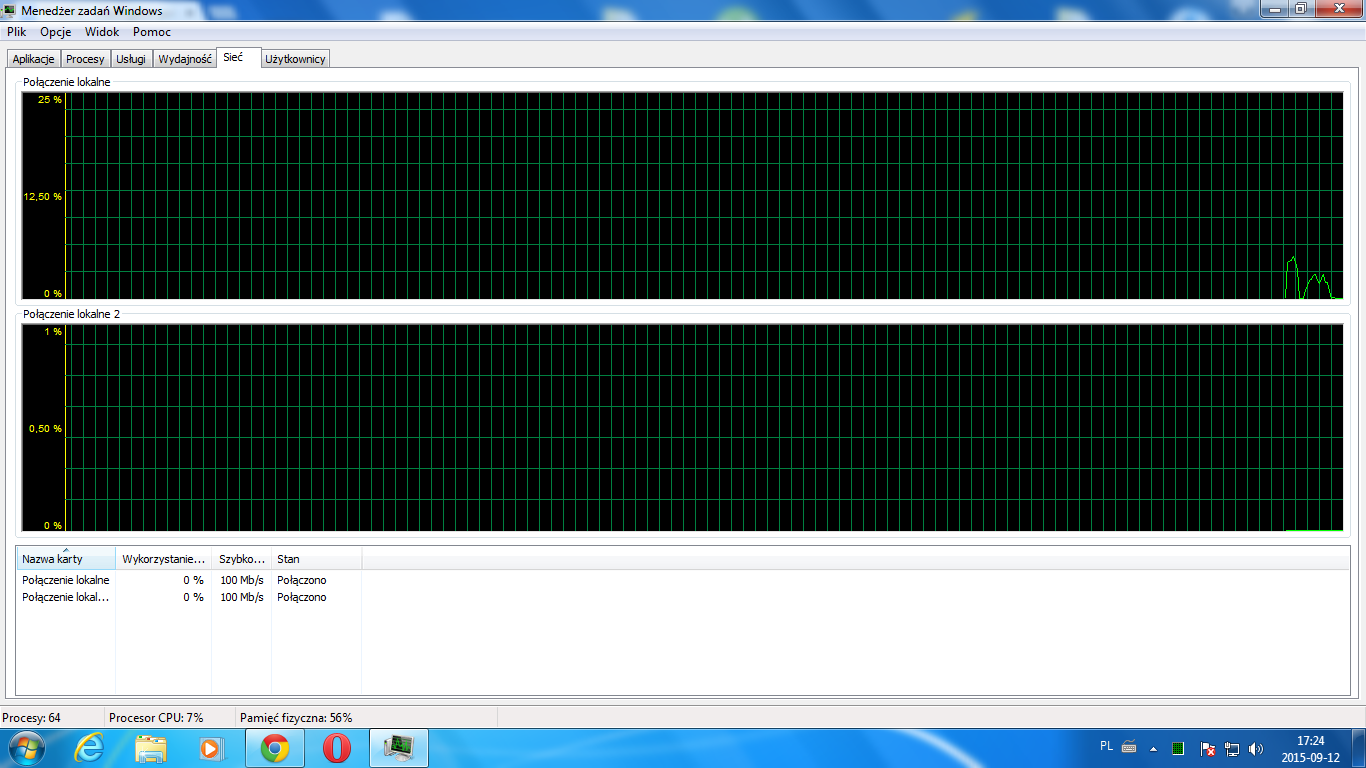
Task: Show hidden tray icons with the arrow
Action: [x=1153, y=748]
